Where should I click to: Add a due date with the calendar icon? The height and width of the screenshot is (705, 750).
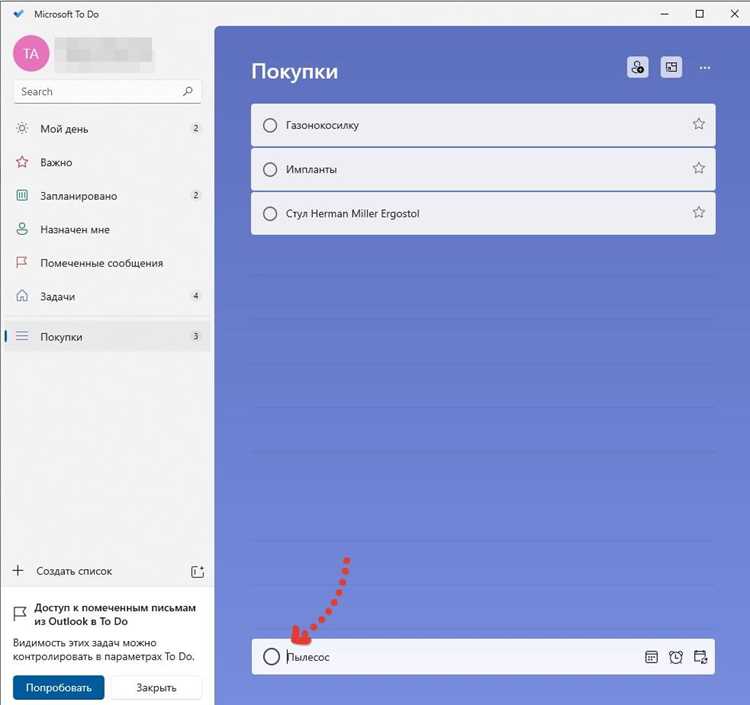pos(651,657)
